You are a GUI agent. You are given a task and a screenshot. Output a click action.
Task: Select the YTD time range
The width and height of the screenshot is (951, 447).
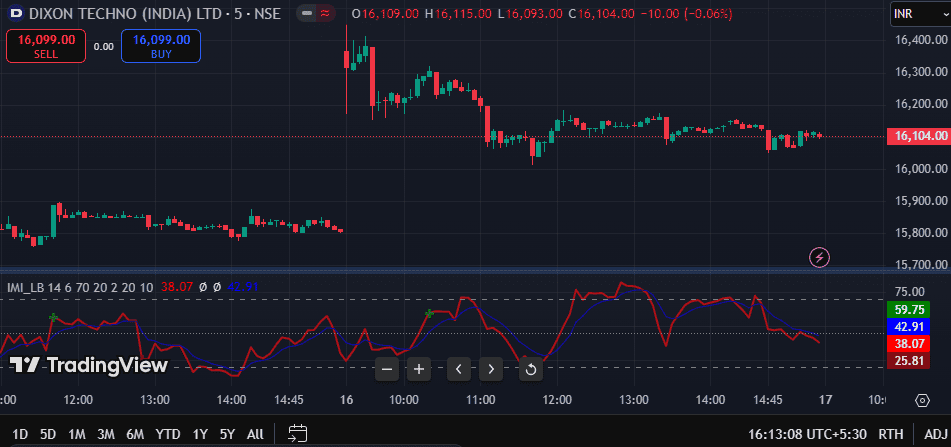[x=167, y=434]
